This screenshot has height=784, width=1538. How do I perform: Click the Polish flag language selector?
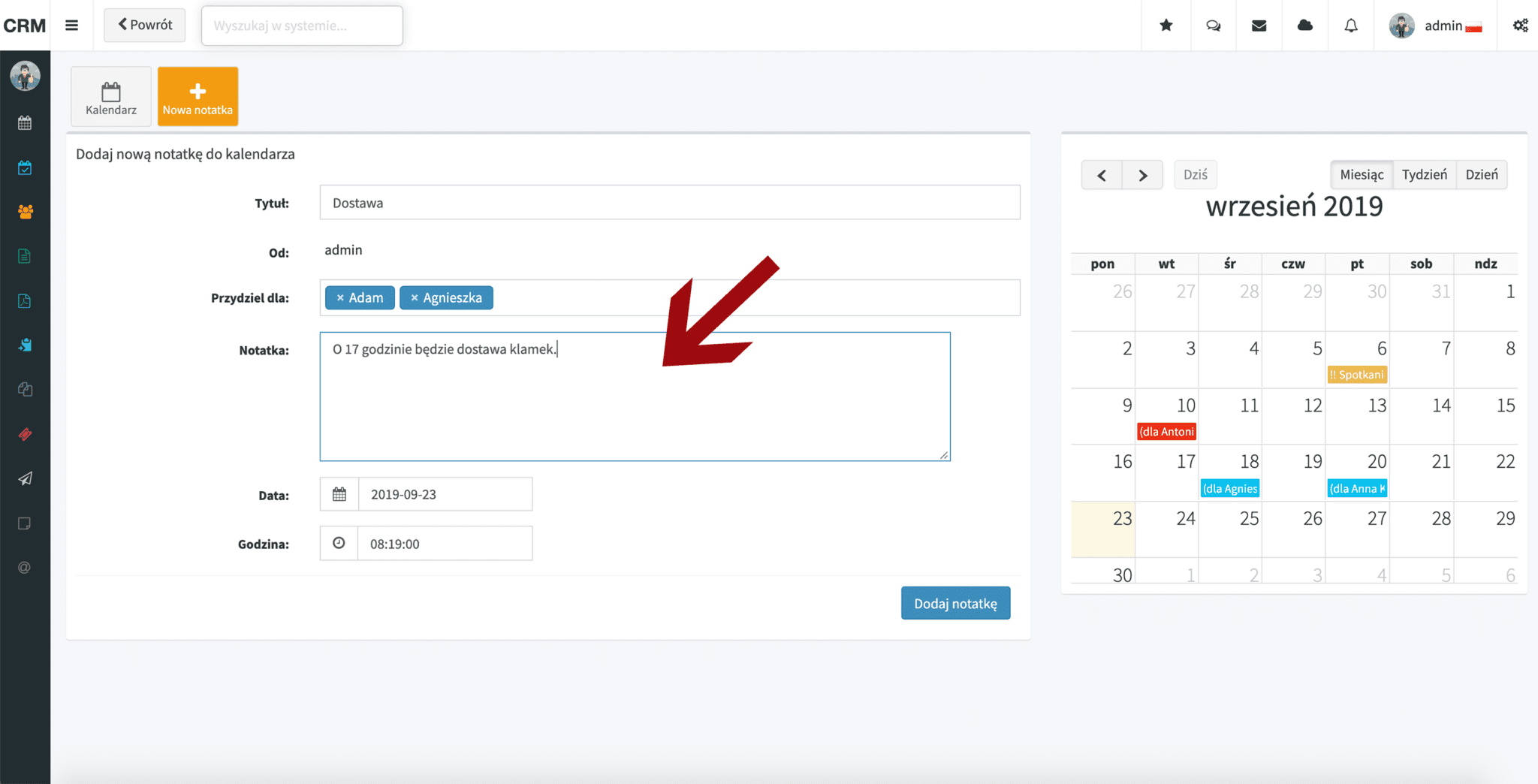tap(1473, 29)
